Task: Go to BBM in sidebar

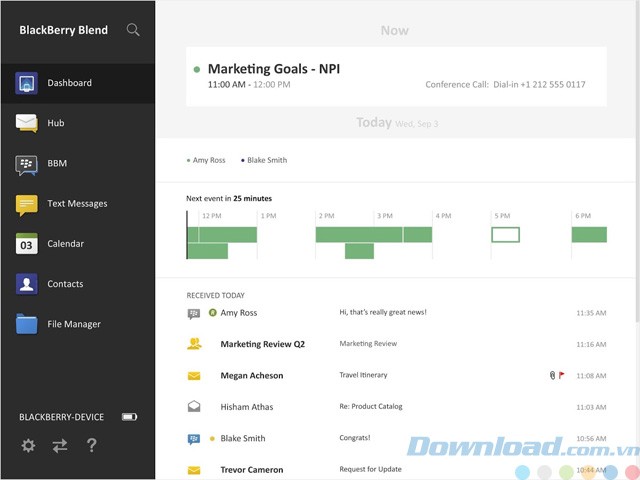Action: (x=77, y=163)
